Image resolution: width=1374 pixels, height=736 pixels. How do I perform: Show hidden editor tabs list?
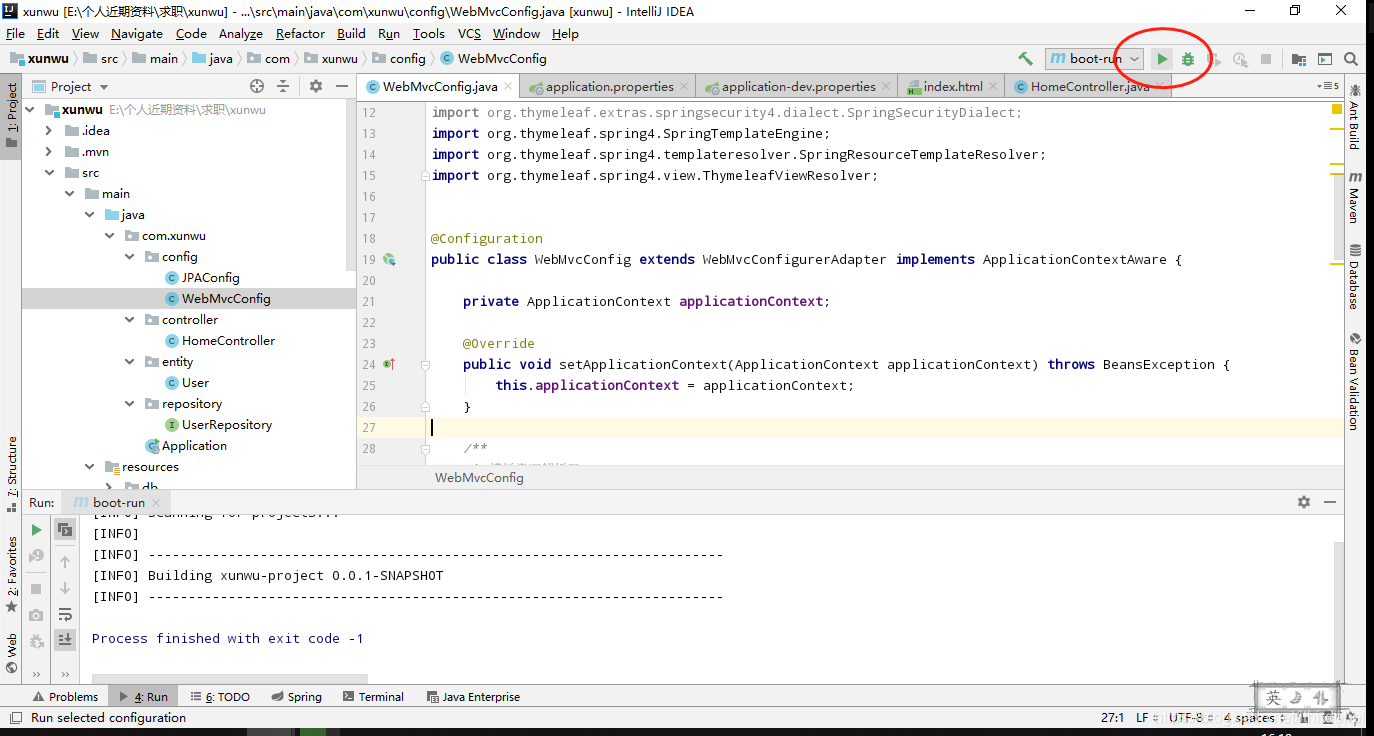pos(1329,87)
